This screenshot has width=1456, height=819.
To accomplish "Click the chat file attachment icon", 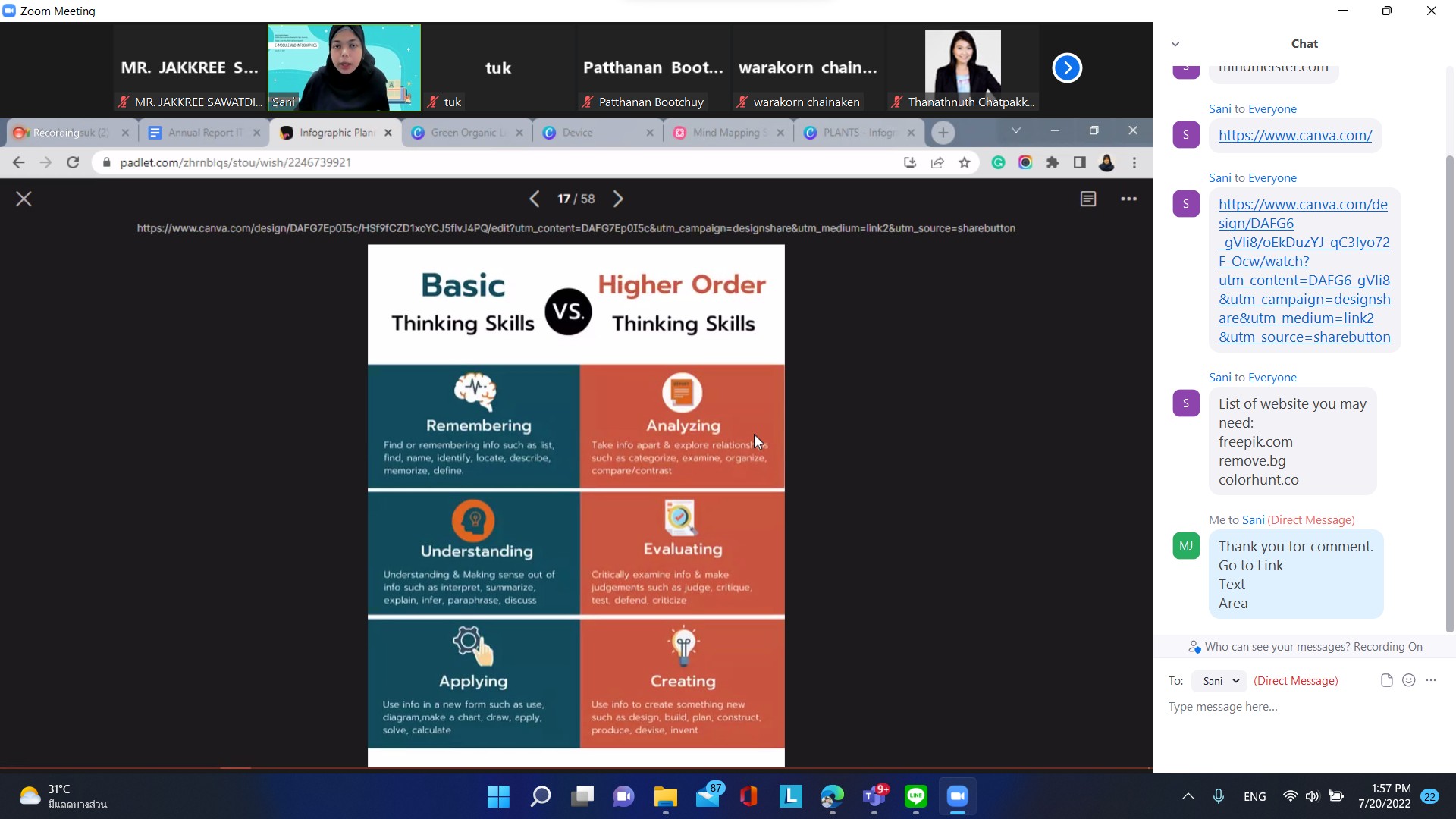I will pos(1386,680).
